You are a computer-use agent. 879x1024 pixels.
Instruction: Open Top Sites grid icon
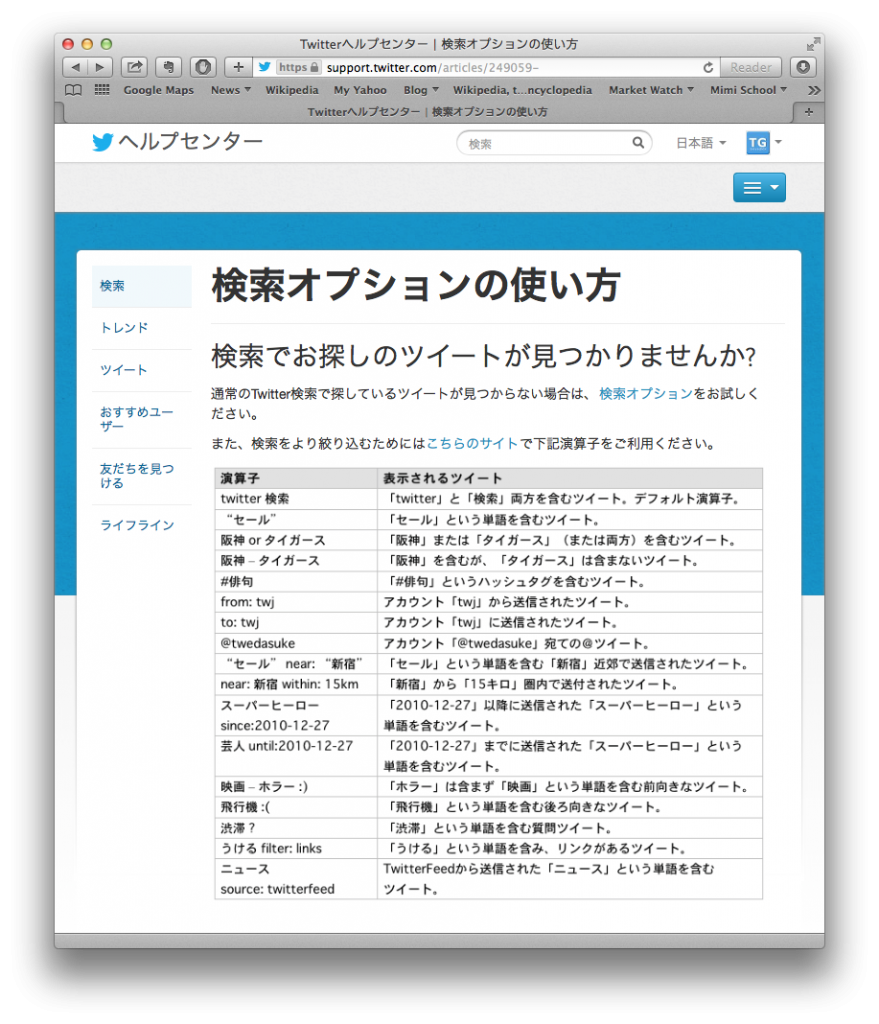(x=102, y=89)
